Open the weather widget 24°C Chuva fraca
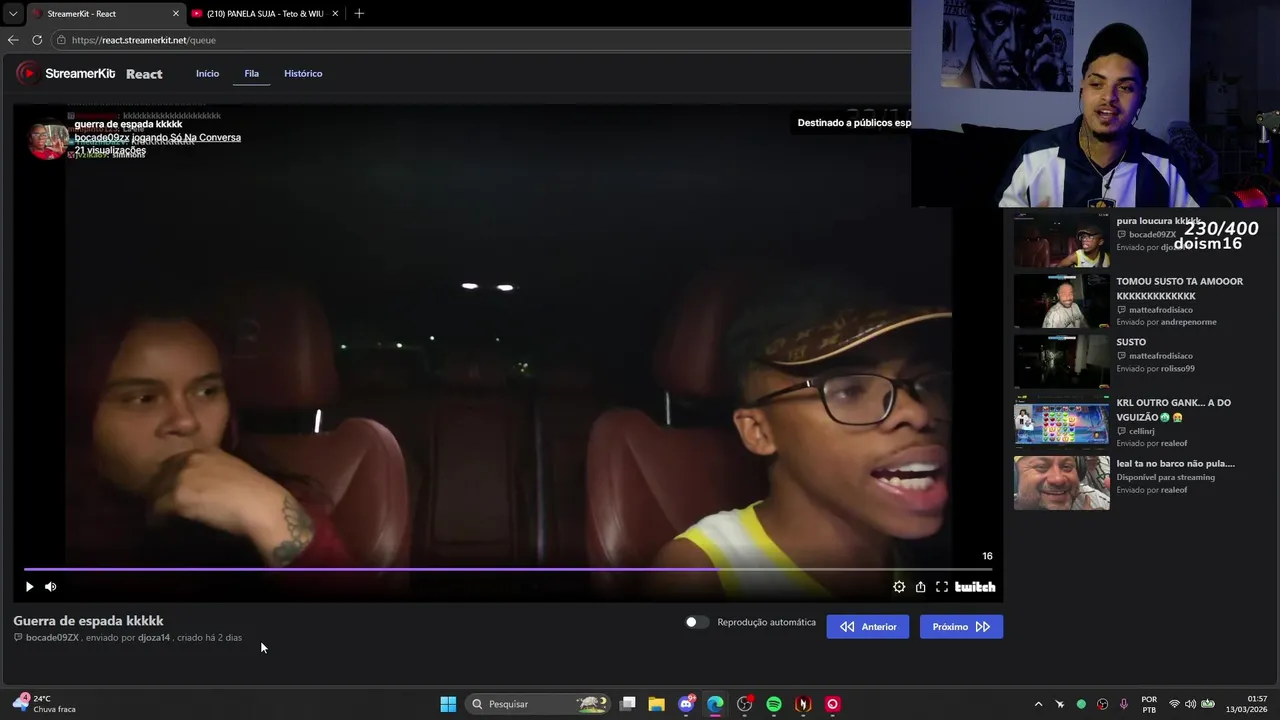The height and width of the screenshot is (720, 1280). (45, 704)
